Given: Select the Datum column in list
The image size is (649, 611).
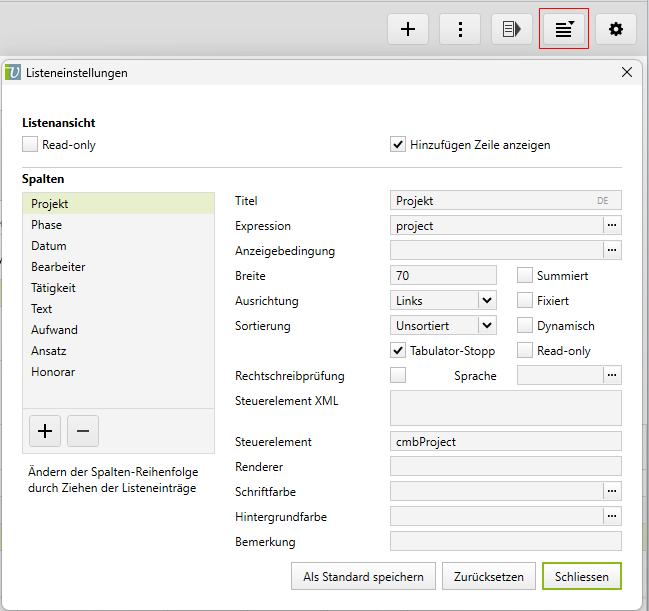Looking at the screenshot, I should coord(49,246).
